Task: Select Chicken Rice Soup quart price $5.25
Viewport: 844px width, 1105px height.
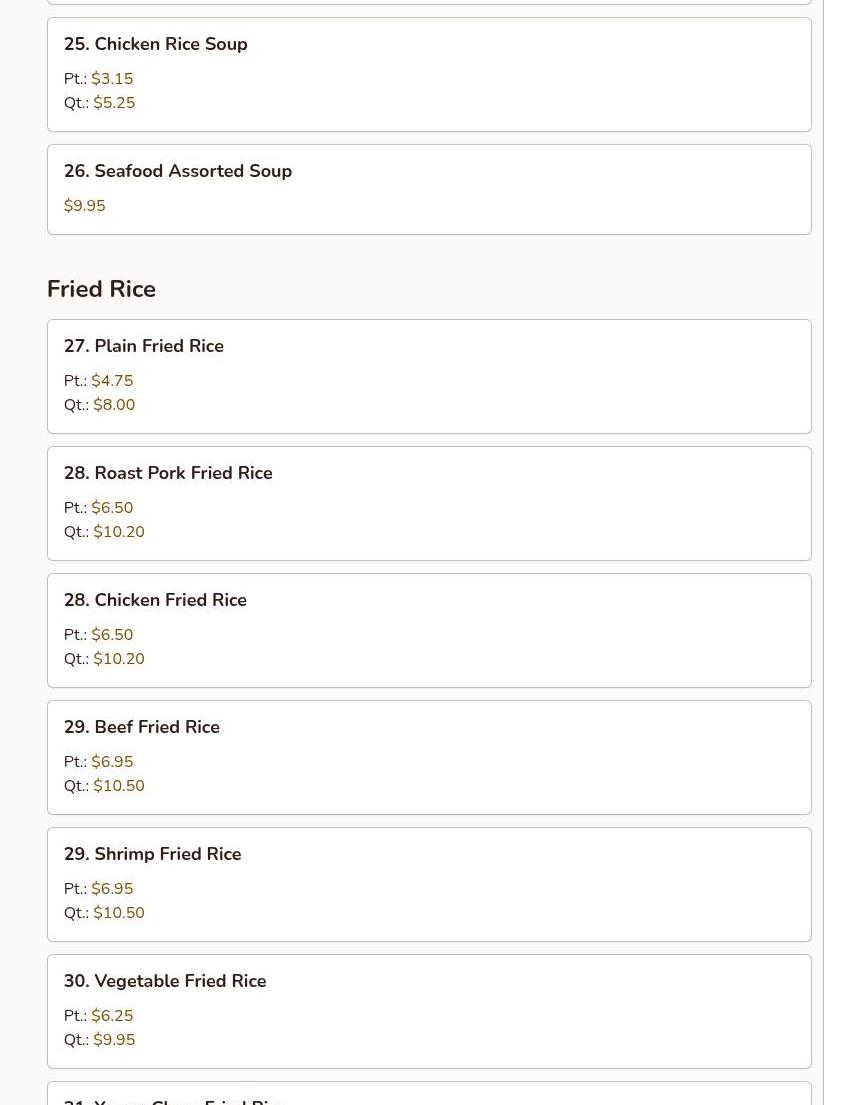Action: [114, 103]
